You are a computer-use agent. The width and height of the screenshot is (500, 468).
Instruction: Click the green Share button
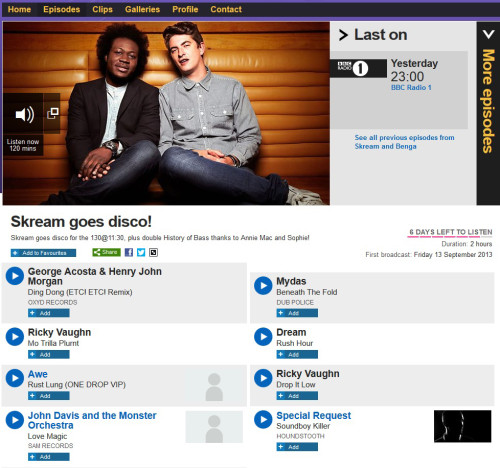coord(106,252)
